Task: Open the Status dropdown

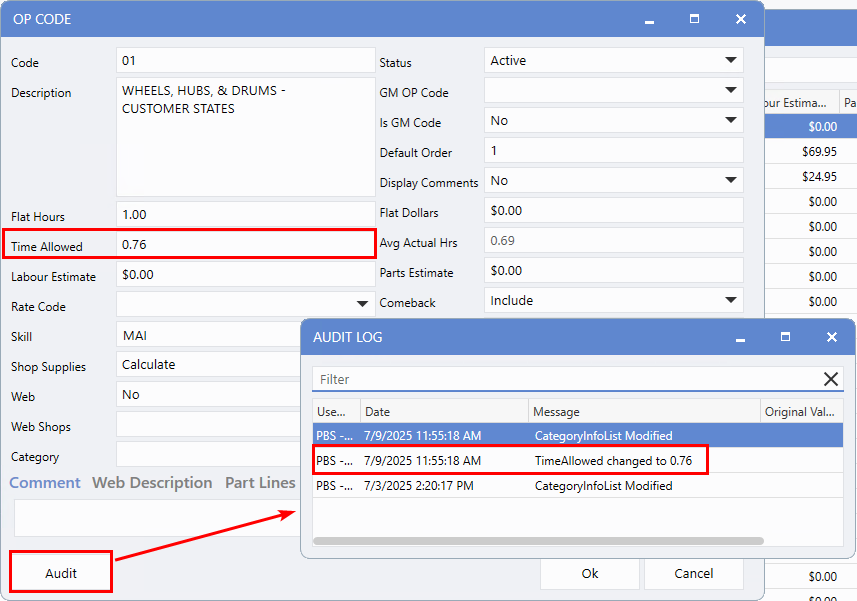Action: click(731, 61)
